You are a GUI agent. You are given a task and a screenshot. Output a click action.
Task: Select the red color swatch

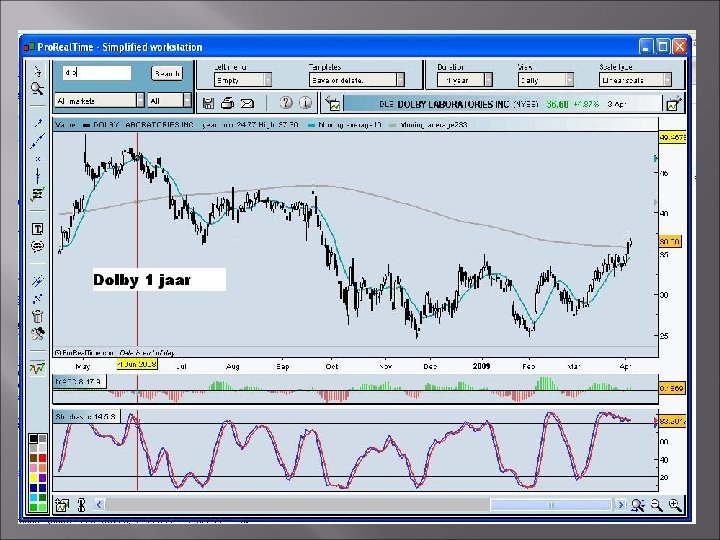(42, 458)
